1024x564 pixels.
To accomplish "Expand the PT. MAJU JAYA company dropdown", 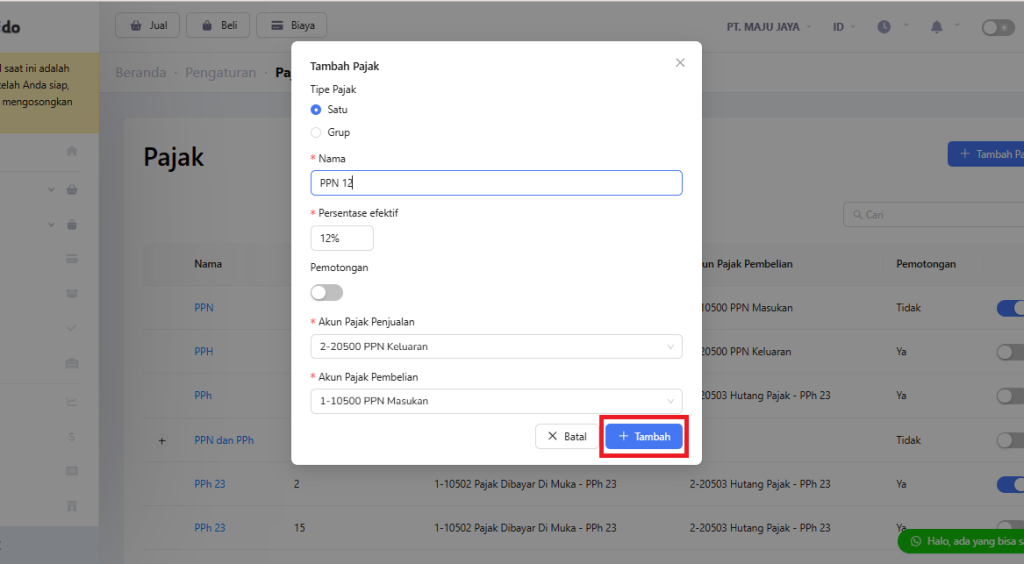I will (768, 27).
